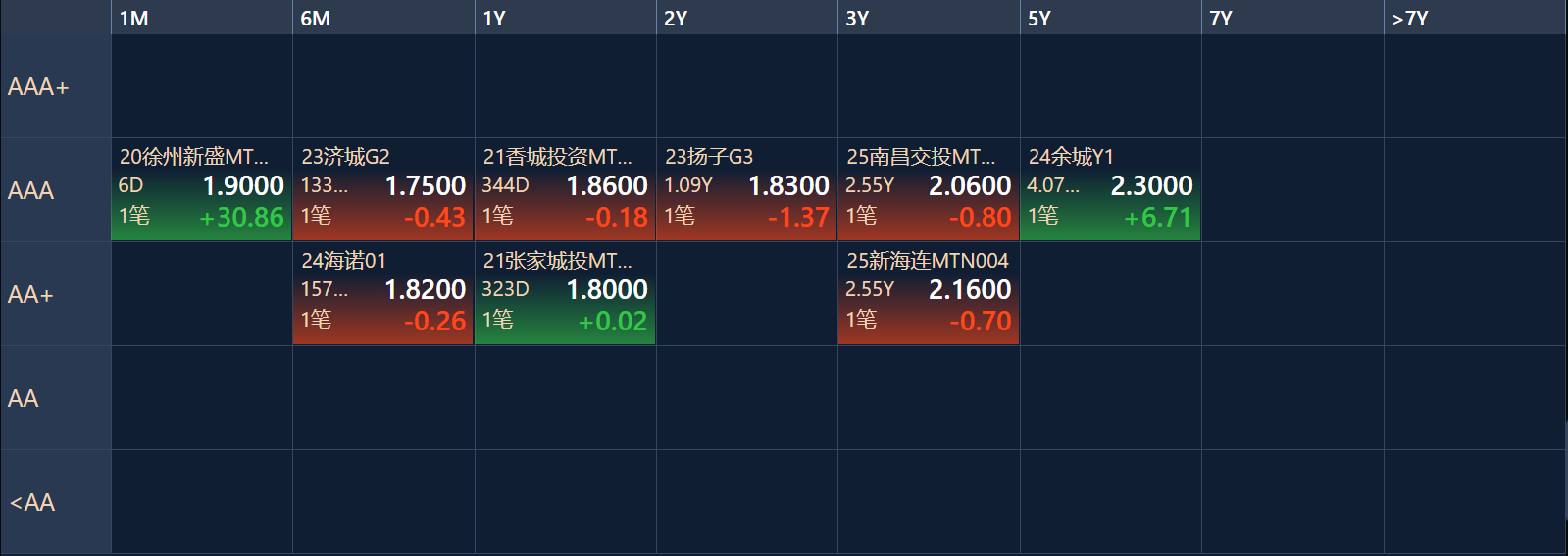The width and height of the screenshot is (1568, 556).
Task: Click the <AA rating row label
Action: (56, 502)
